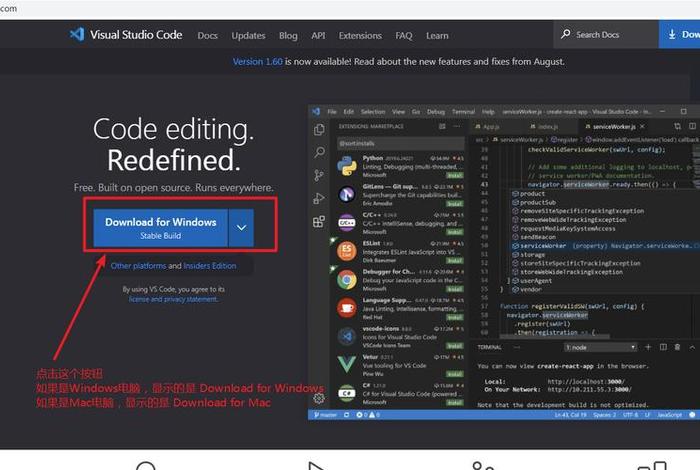
Task: Open the Other platforms link
Action: coord(138,266)
